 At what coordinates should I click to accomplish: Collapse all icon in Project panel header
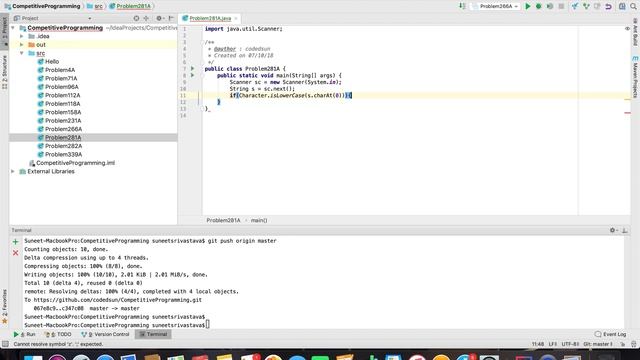(x=146, y=18)
